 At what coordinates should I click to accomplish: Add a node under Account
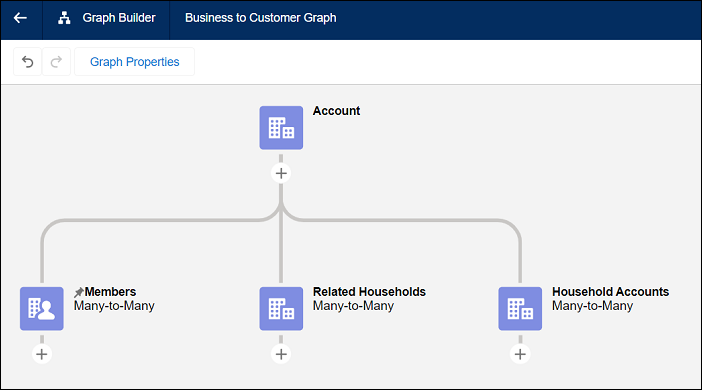281,173
